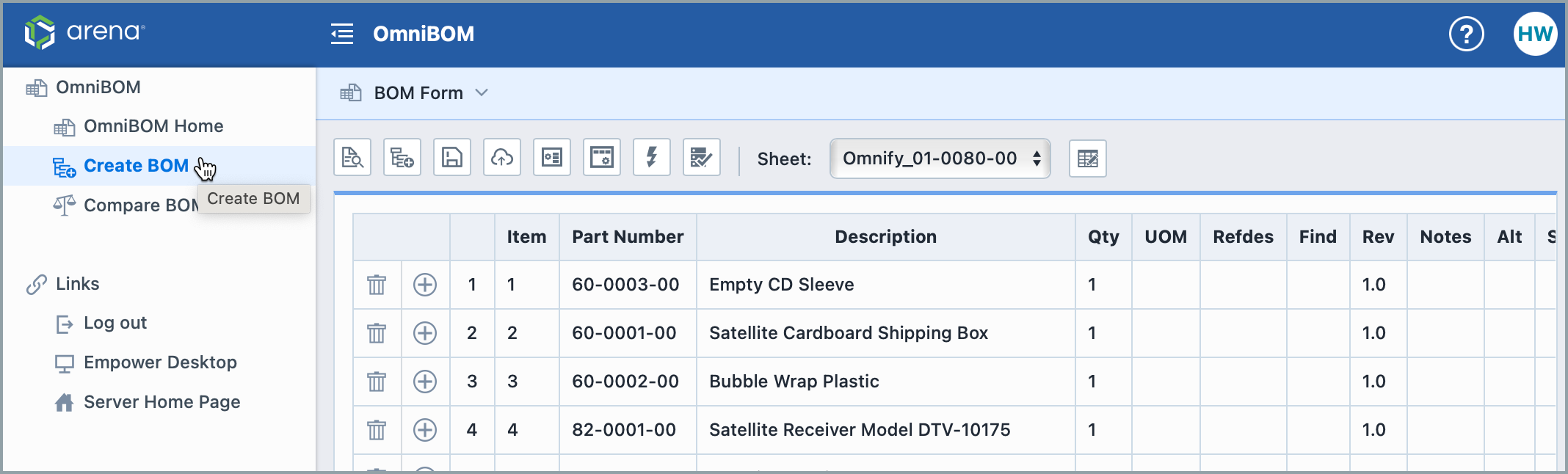This screenshot has width=1568, height=474.
Task: Collapse the sidebar with the menu toggle
Action: [x=342, y=34]
